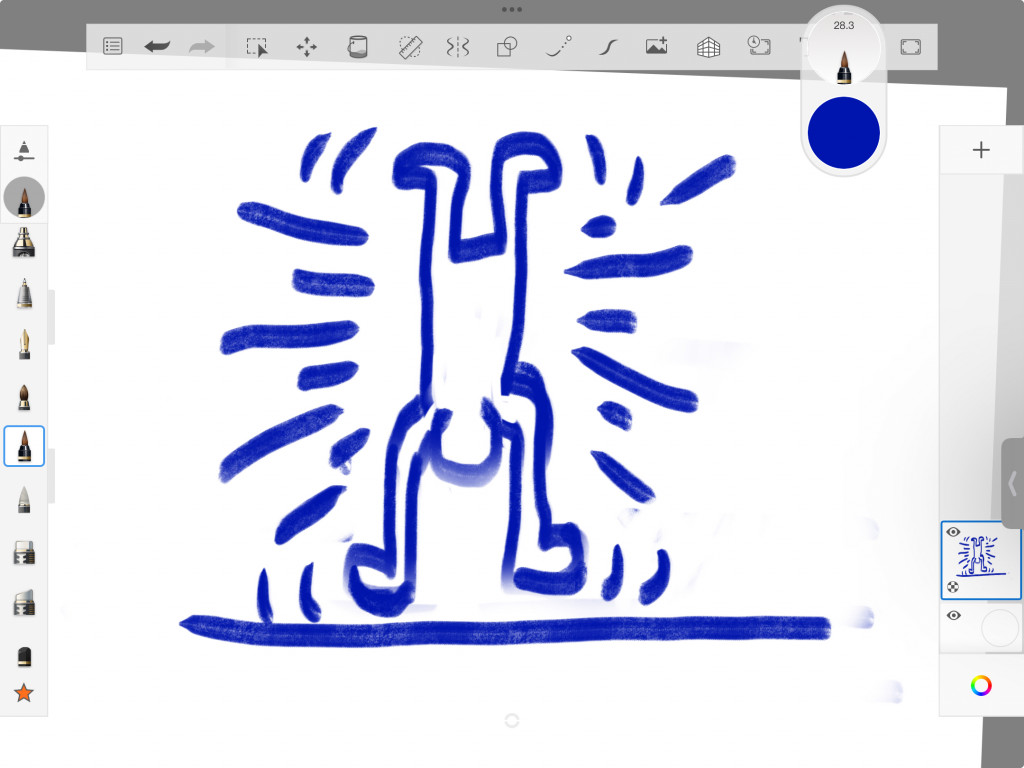Toggle Predictive Stroke tool
The height and width of the screenshot is (768, 1024).
tap(558, 46)
